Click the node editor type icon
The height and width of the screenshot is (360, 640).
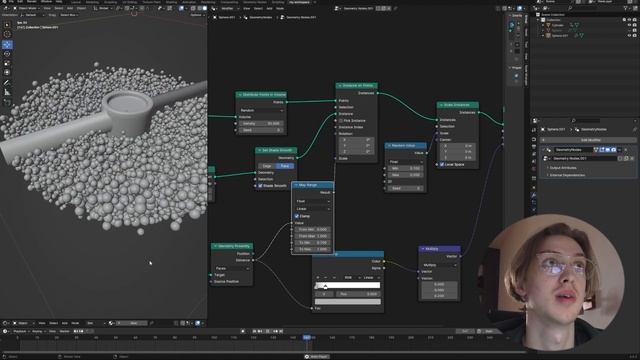(213, 8)
